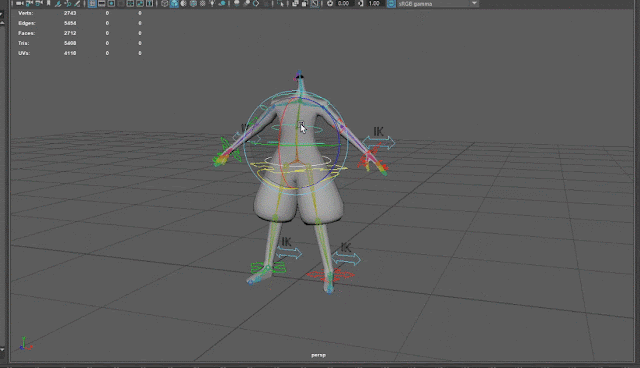The height and width of the screenshot is (368, 640).
Task: Toggle the Safe Action icon
Action: pos(140,3)
